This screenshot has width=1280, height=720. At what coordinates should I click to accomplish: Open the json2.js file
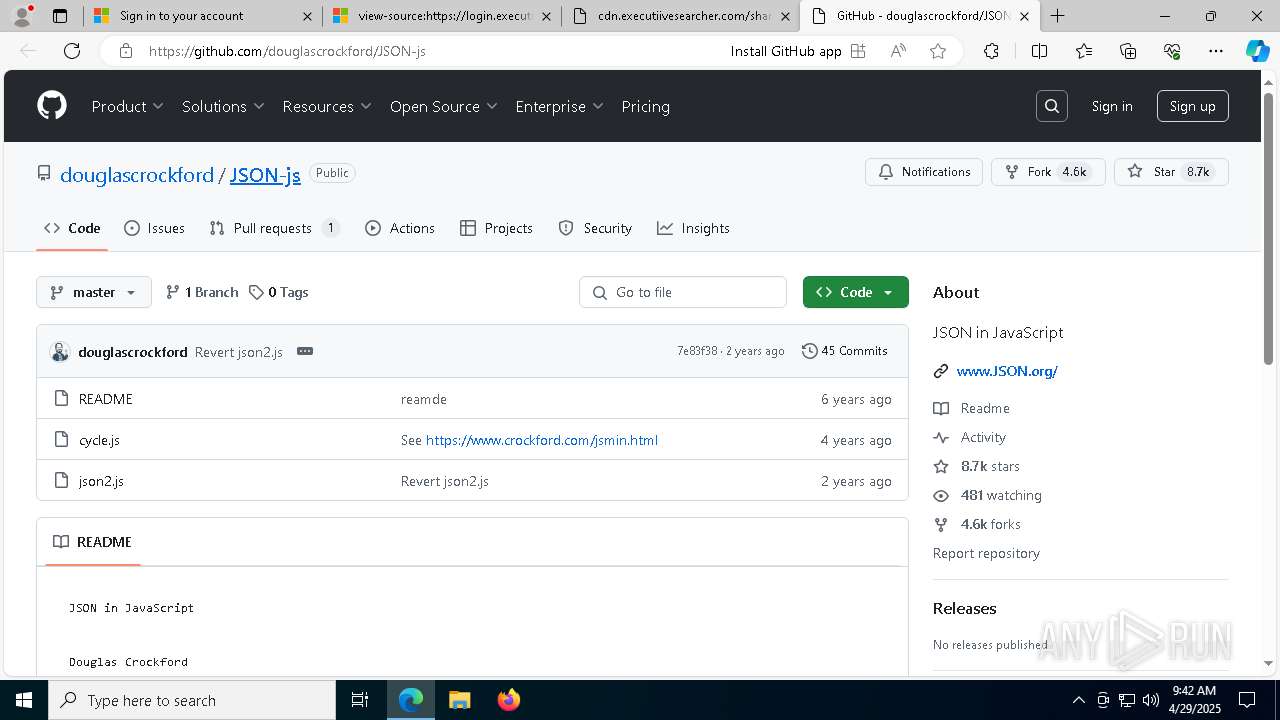[101, 481]
